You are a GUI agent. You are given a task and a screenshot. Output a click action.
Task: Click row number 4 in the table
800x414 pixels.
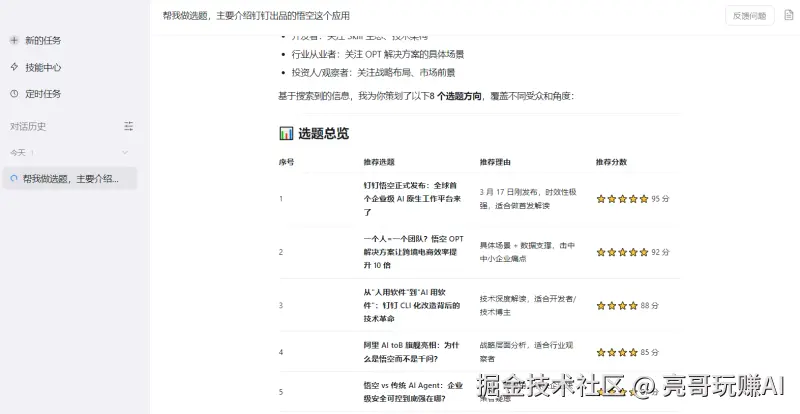tap(281, 352)
